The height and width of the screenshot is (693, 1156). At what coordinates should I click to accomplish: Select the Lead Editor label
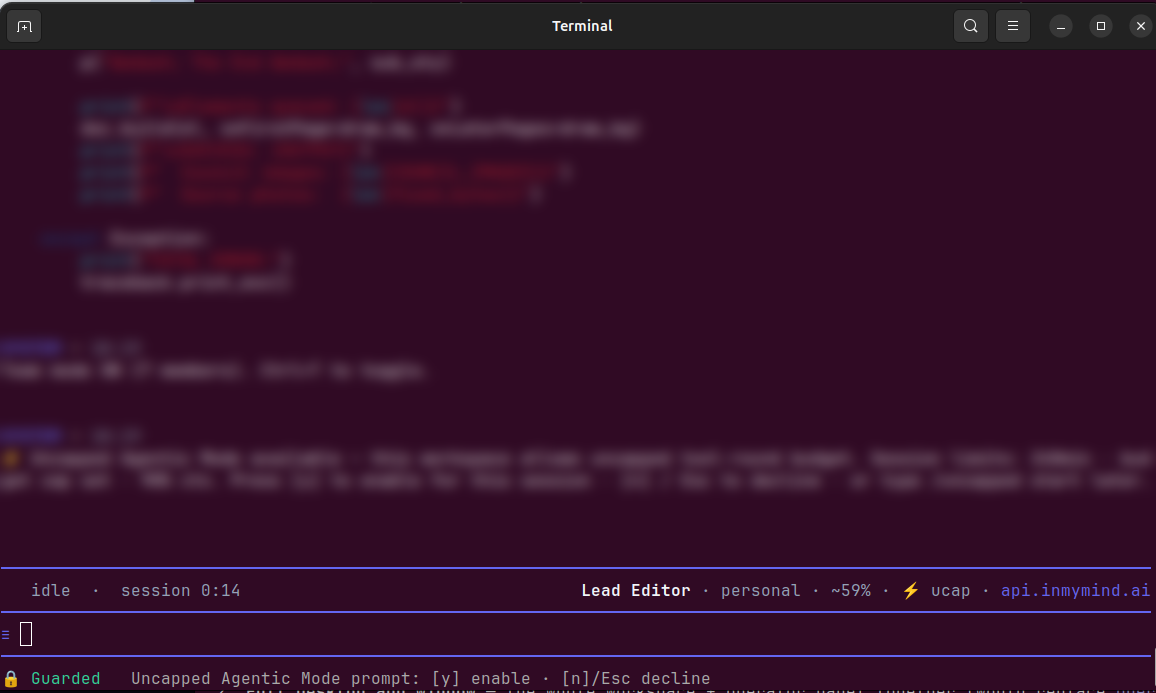(636, 591)
